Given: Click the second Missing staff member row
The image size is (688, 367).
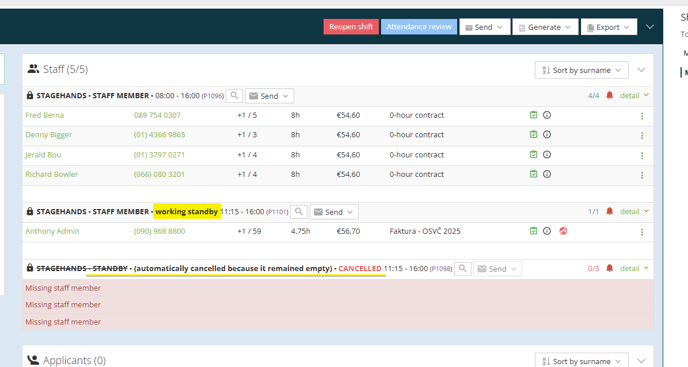Looking at the screenshot, I should click(338, 305).
